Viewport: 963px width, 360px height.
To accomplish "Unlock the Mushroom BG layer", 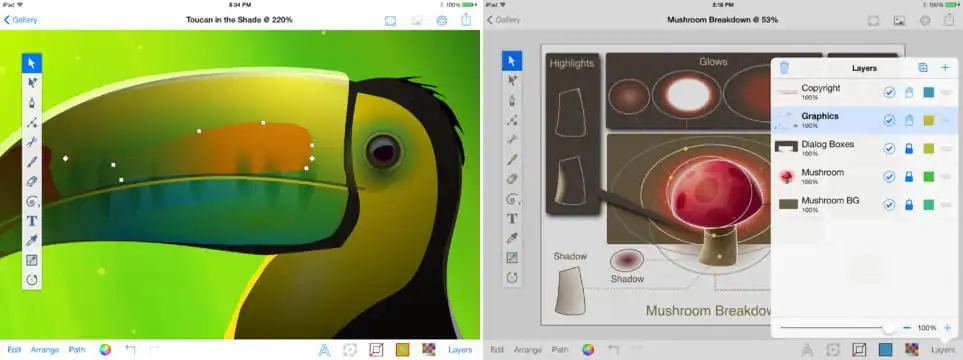I will click(x=909, y=205).
